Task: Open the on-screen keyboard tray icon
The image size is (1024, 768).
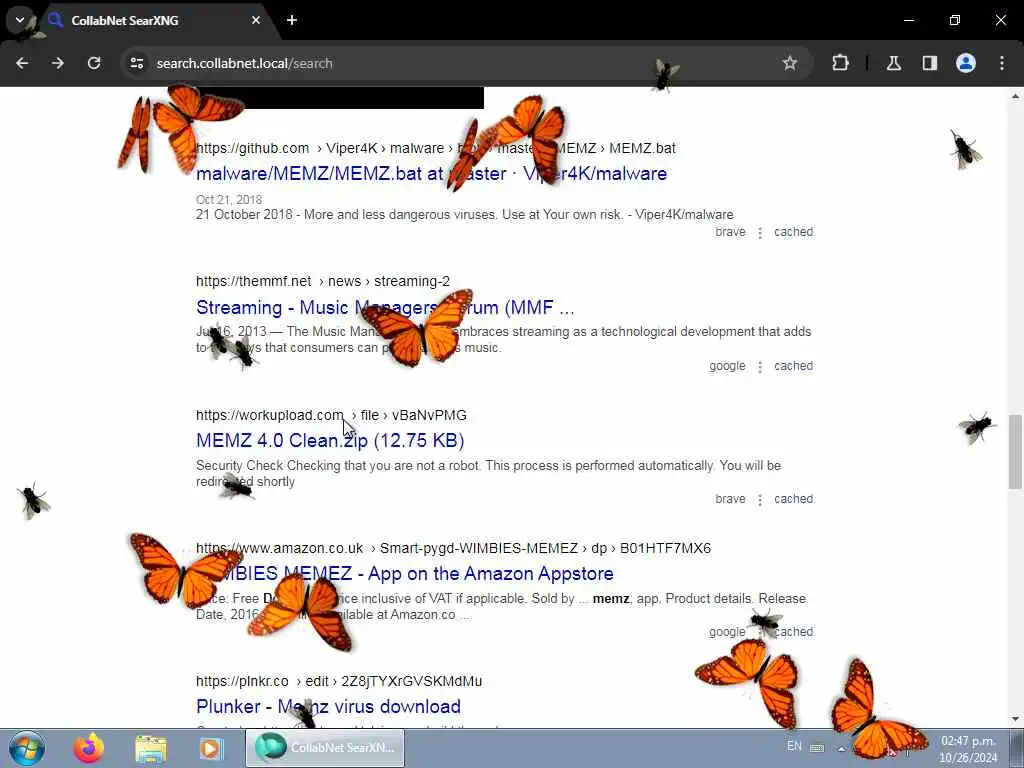Action: [817, 748]
